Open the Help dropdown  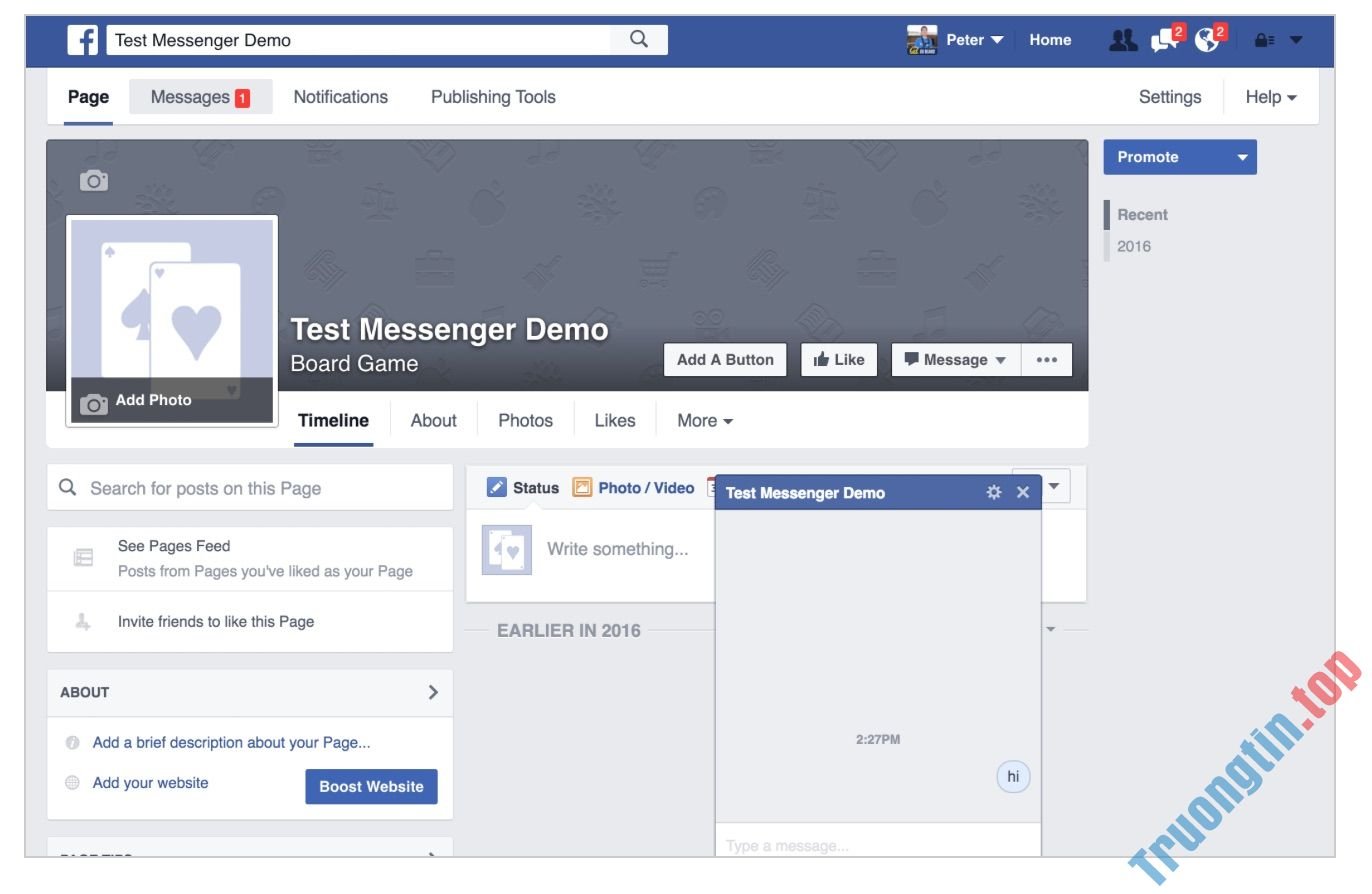click(x=1270, y=96)
